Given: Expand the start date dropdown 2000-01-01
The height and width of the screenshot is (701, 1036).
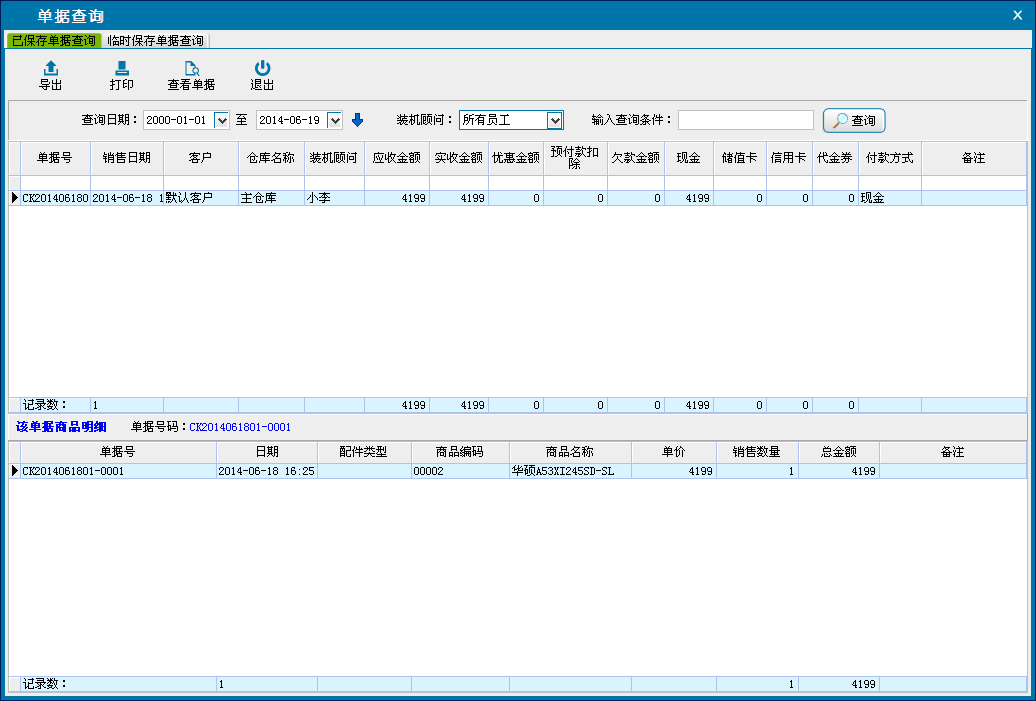Looking at the screenshot, I should 222,120.
